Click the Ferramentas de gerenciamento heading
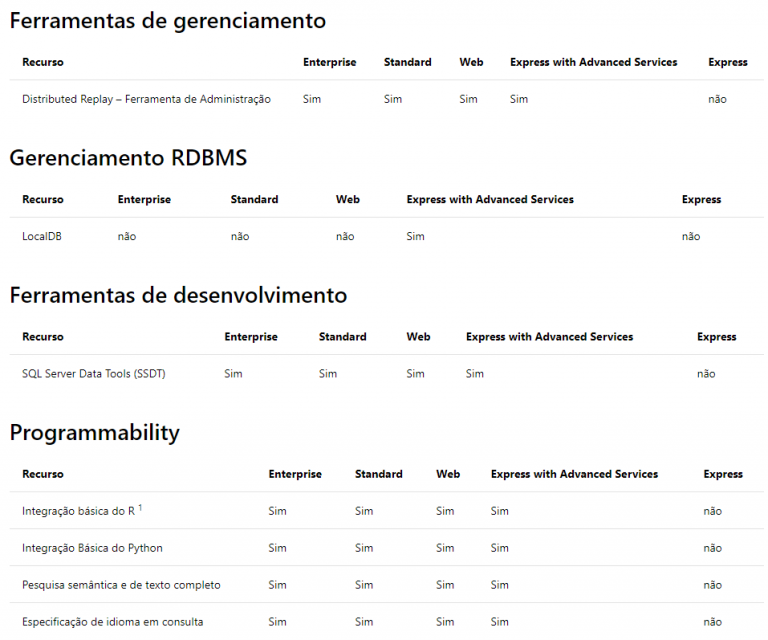 [168, 21]
